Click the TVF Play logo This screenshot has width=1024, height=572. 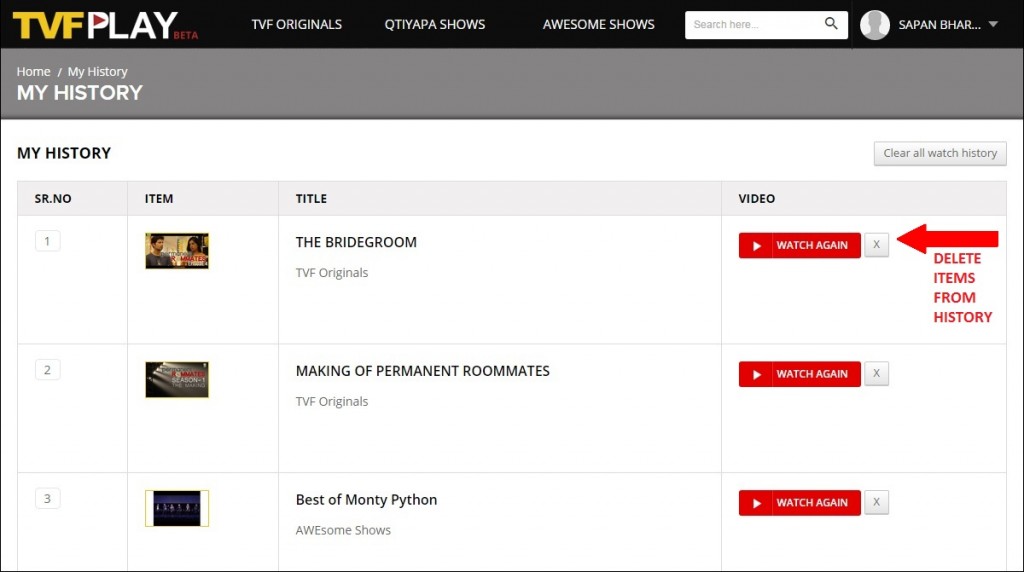[105, 25]
